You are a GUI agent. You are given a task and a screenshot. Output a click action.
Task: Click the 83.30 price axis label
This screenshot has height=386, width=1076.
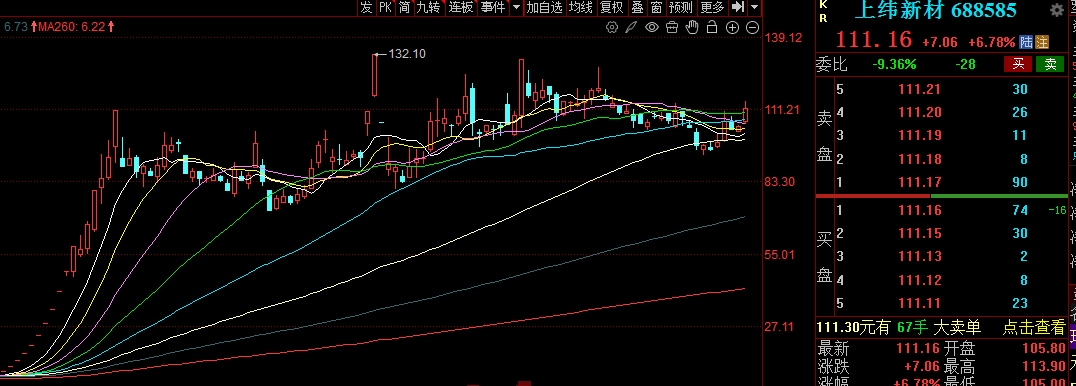pos(780,182)
